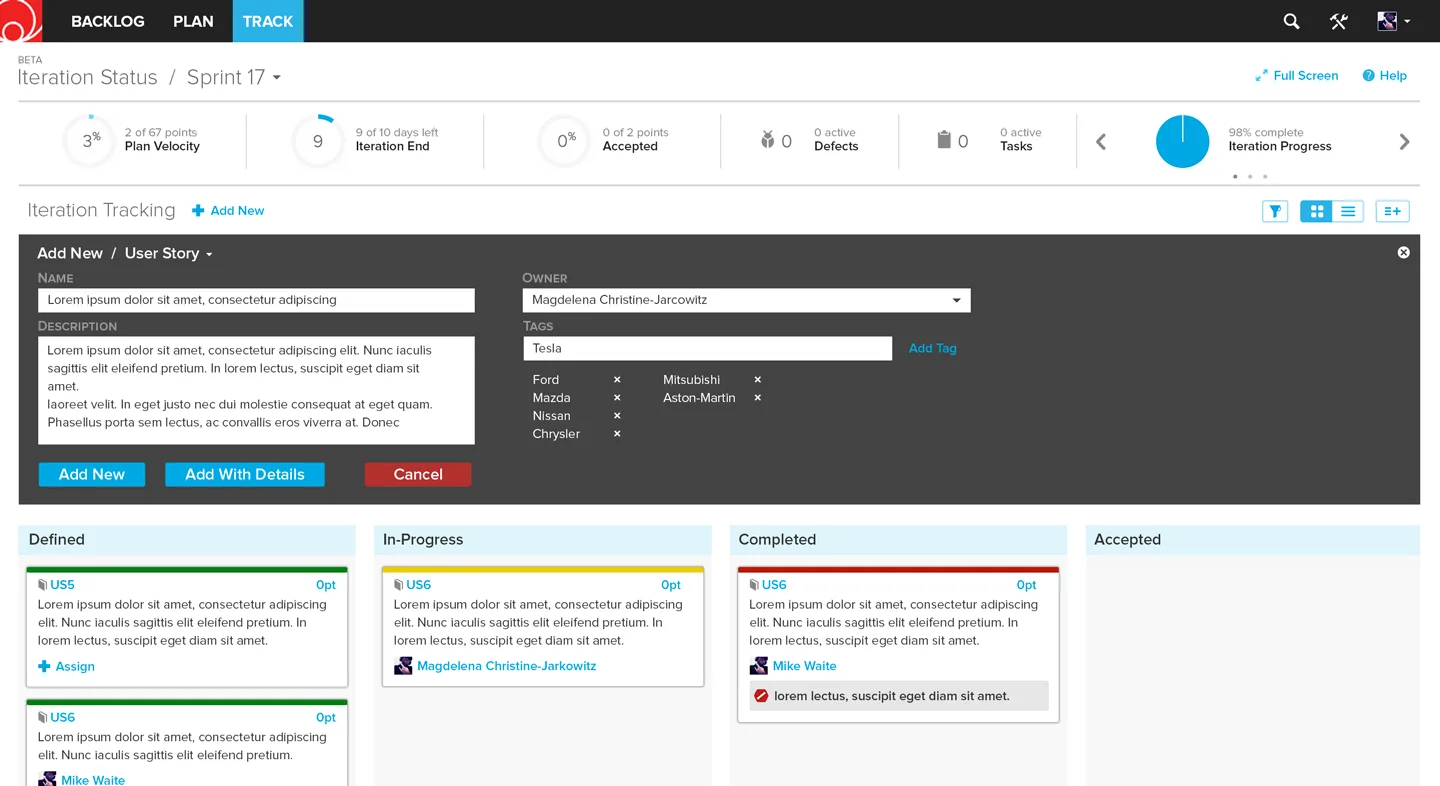Remove the Aston-Martin tag
1440x786 pixels.
pyautogui.click(x=757, y=398)
